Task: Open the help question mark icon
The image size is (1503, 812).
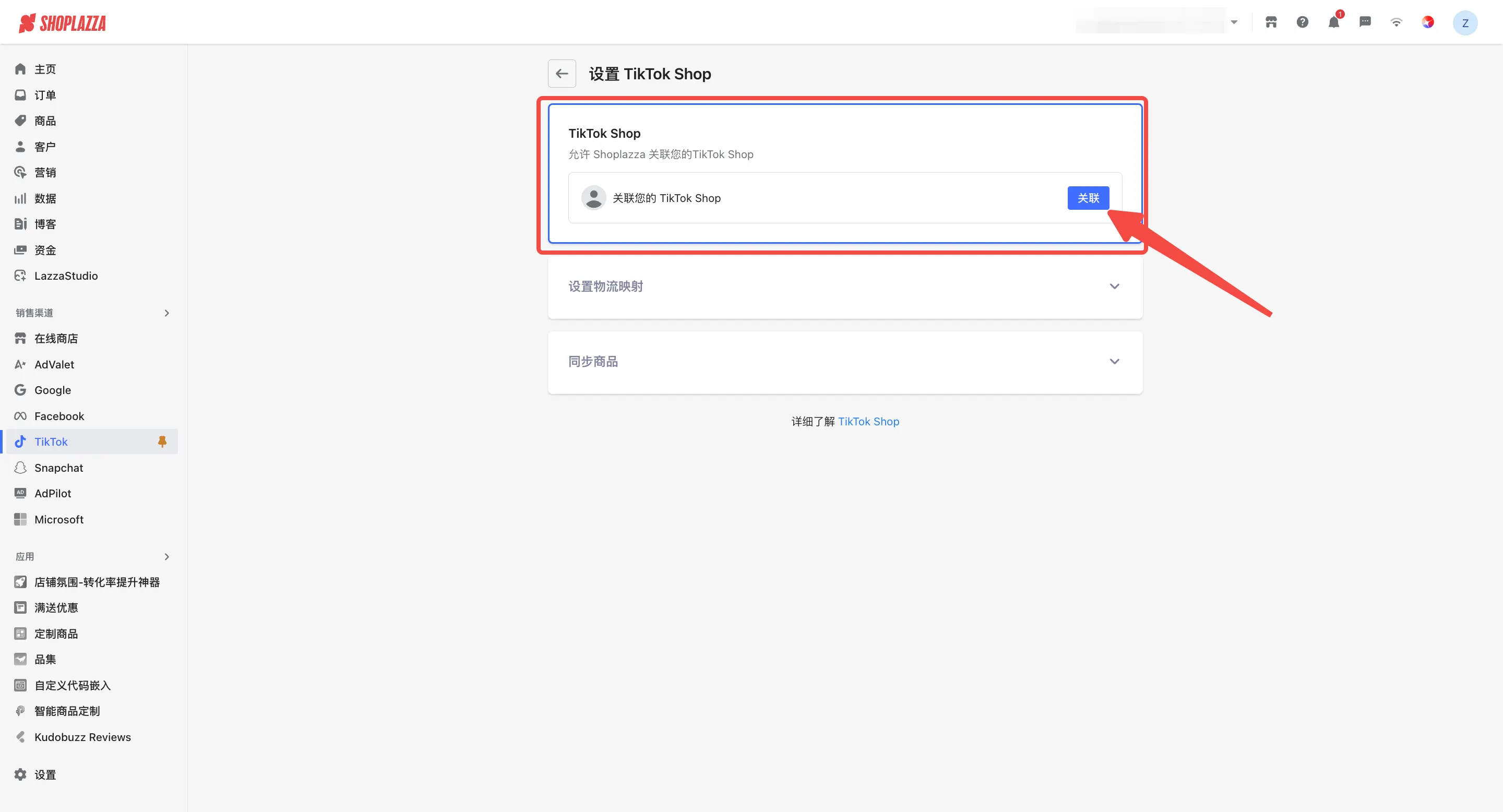Action: pos(1302,22)
